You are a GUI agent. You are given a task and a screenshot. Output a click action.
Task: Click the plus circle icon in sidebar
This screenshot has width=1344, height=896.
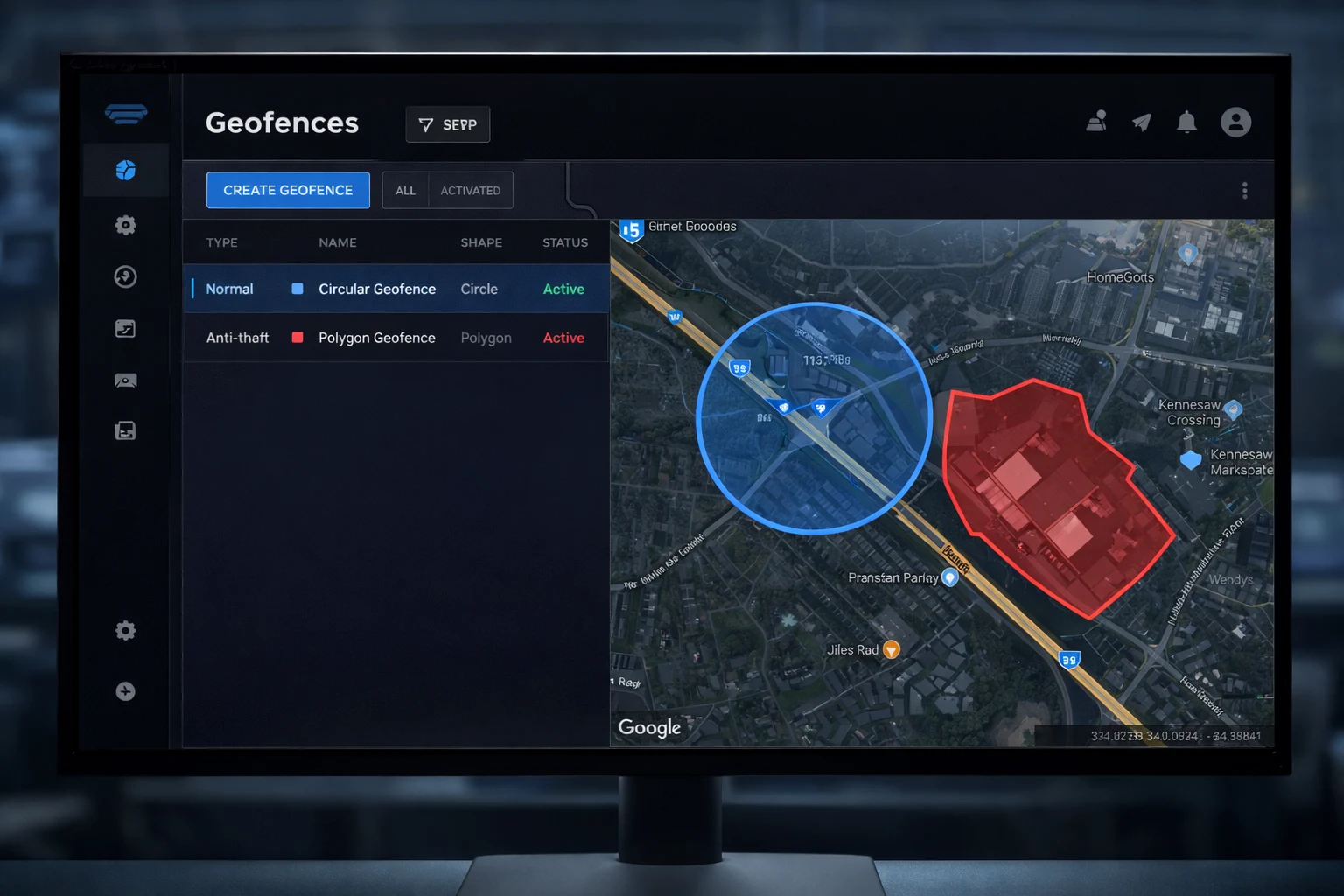(x=126, y=691)
